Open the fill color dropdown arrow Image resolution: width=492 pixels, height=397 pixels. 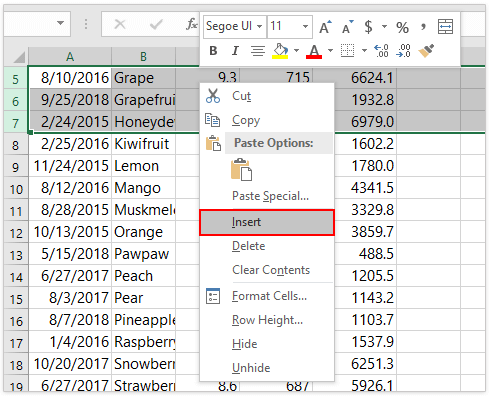296,51
